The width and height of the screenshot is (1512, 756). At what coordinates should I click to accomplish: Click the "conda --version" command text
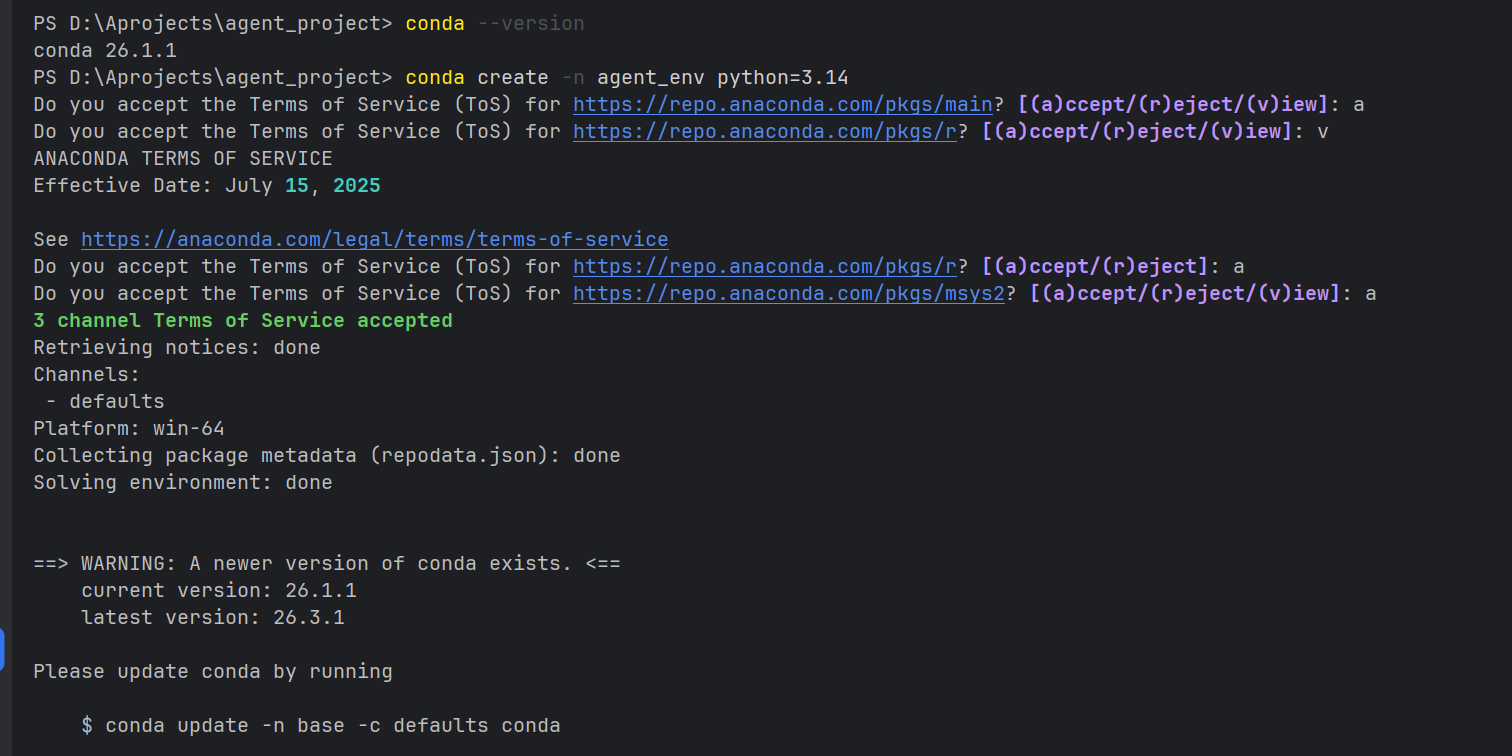pos(495,23)
